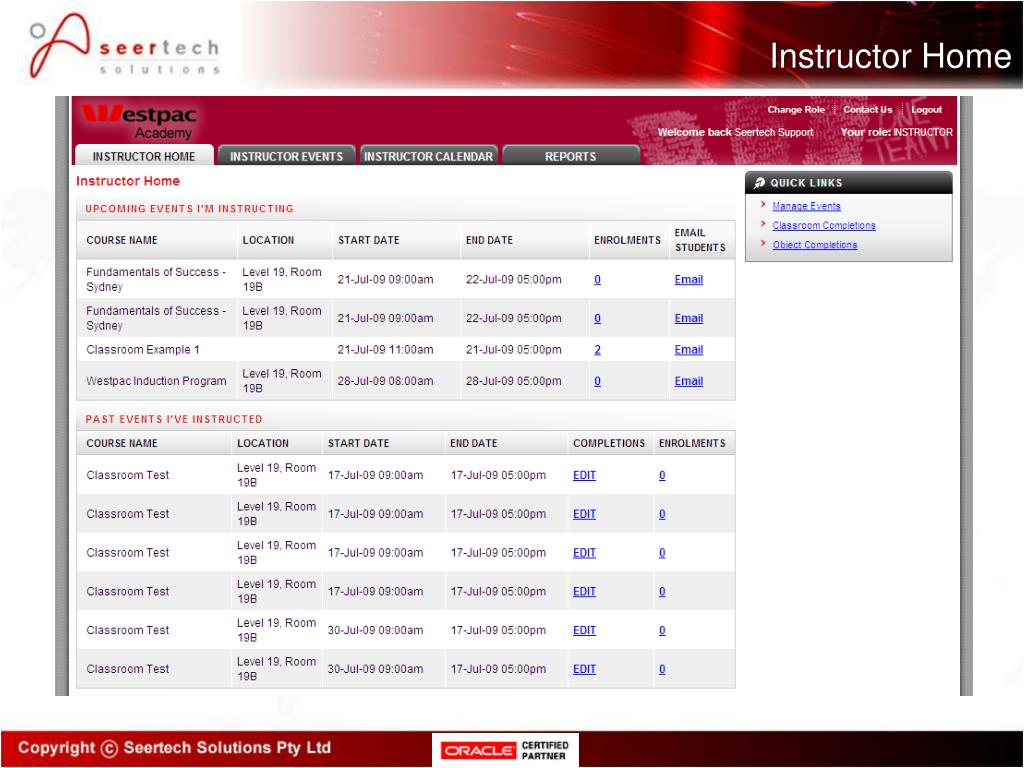Click the Completions column header
Screen dimensions: 1024x768
tap(609, 443)
